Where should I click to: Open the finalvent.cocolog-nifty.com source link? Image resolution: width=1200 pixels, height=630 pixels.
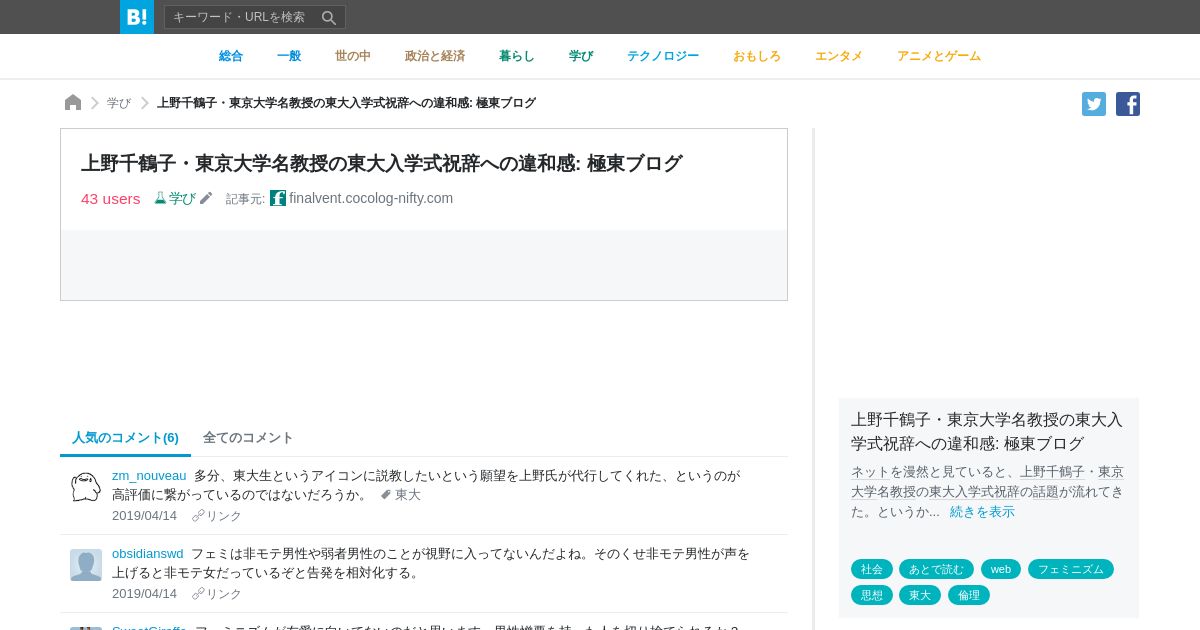point(371,198)
